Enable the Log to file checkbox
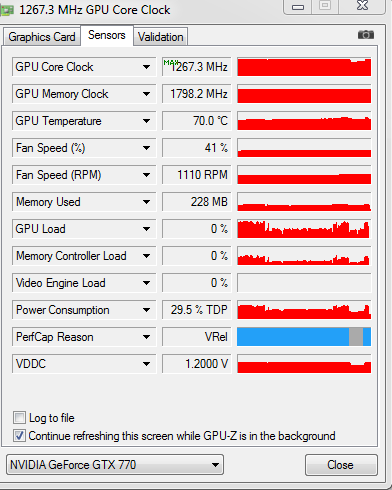This screenshot has width=392, height=490. click(x=19, y=417)
